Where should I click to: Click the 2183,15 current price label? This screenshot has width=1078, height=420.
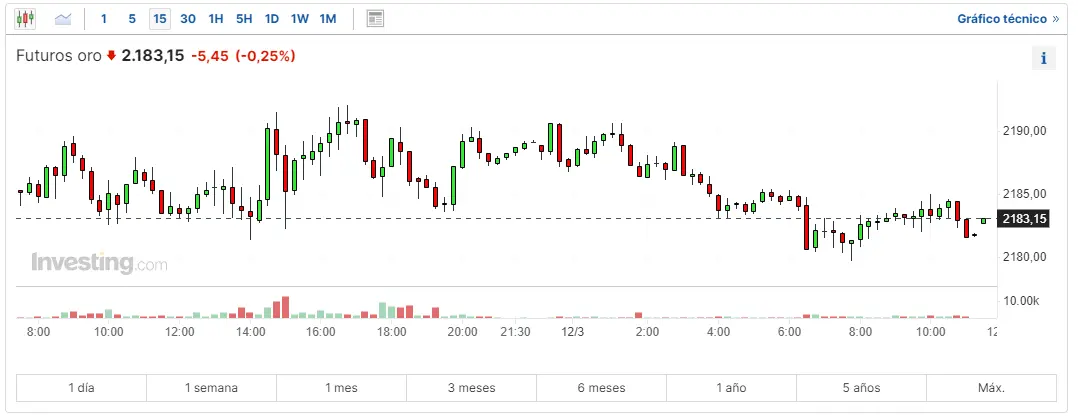coord(1026,219)
